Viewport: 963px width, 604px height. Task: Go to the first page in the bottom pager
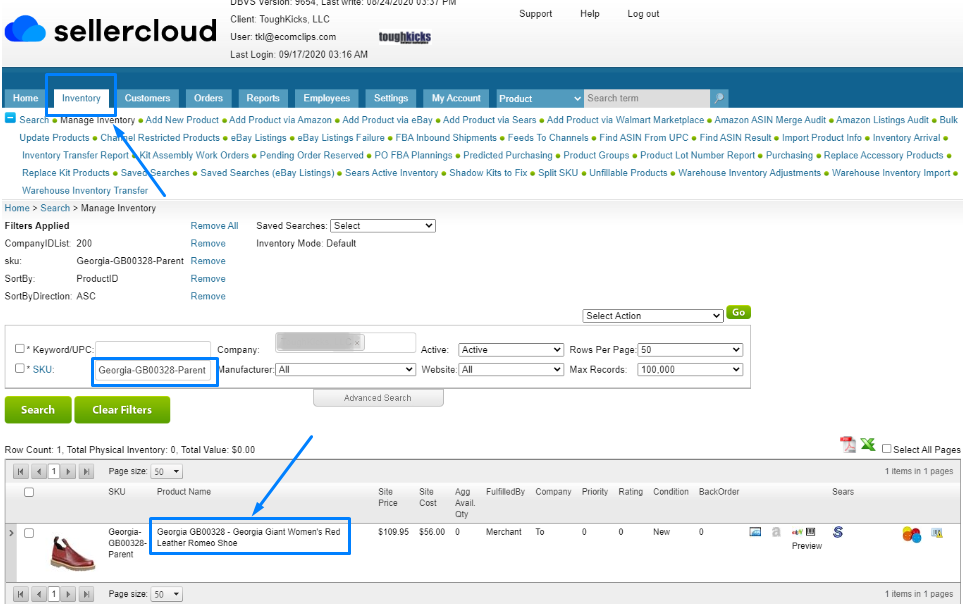20,594
